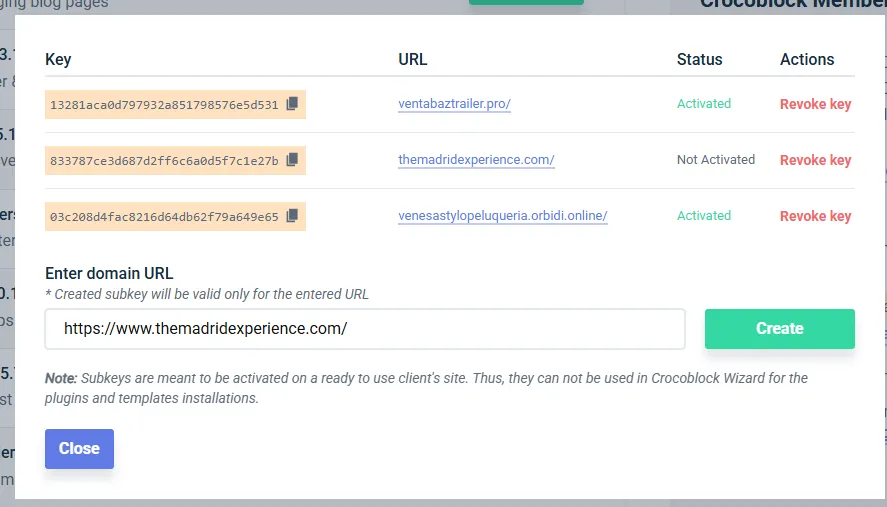The width and height of the screenshot is (887, 507).
Task: Select the key text starting with 13281aca
Action: tap(164, 104)
